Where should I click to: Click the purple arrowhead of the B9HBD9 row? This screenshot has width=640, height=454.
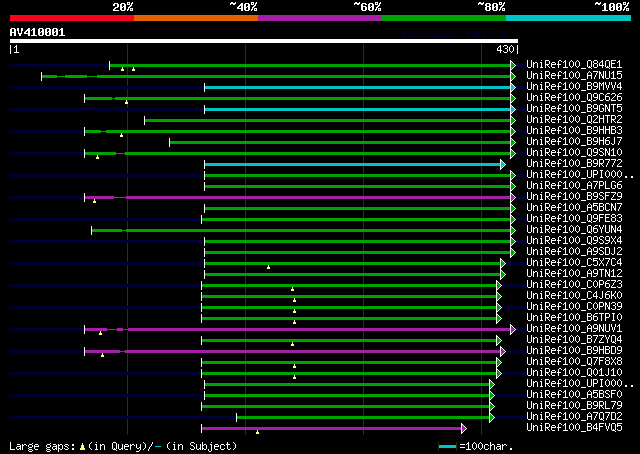click(x=503, y=352)
